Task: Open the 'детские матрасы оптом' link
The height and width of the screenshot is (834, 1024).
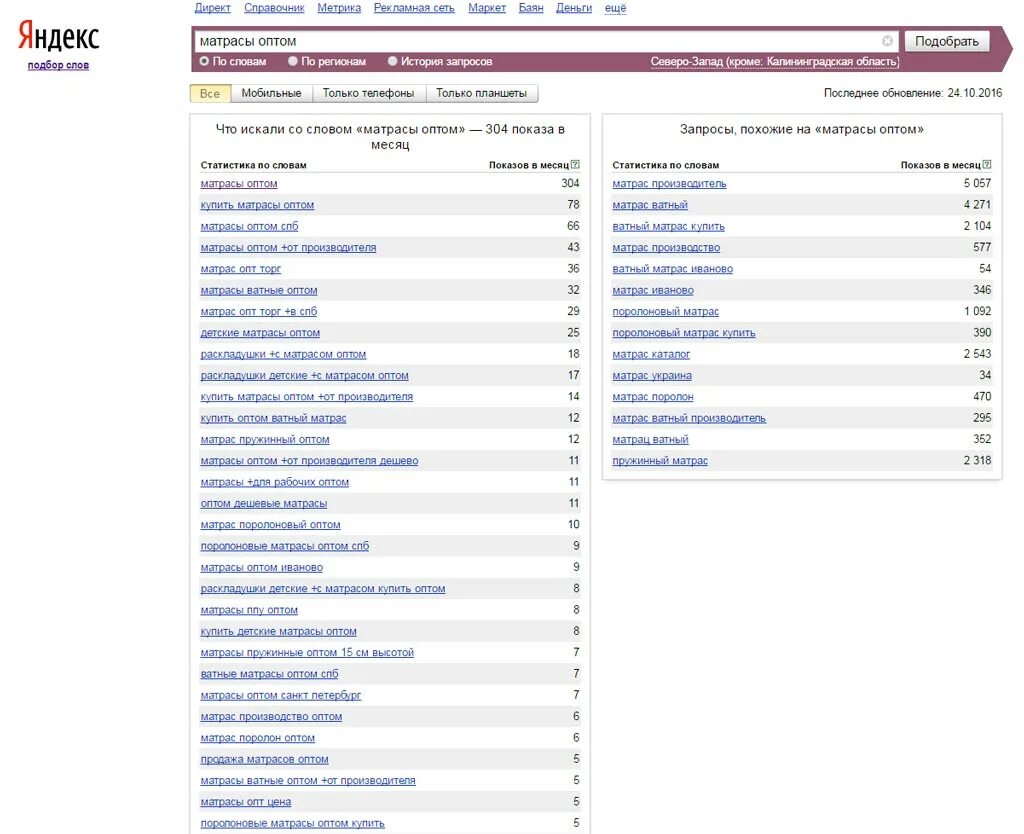Action: tap(260, 333)
